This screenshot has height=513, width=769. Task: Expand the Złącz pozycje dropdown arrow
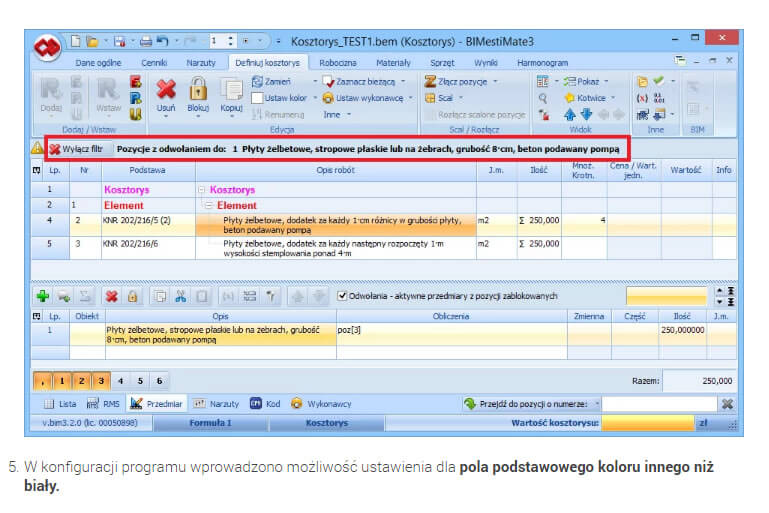tap(495, 81)
